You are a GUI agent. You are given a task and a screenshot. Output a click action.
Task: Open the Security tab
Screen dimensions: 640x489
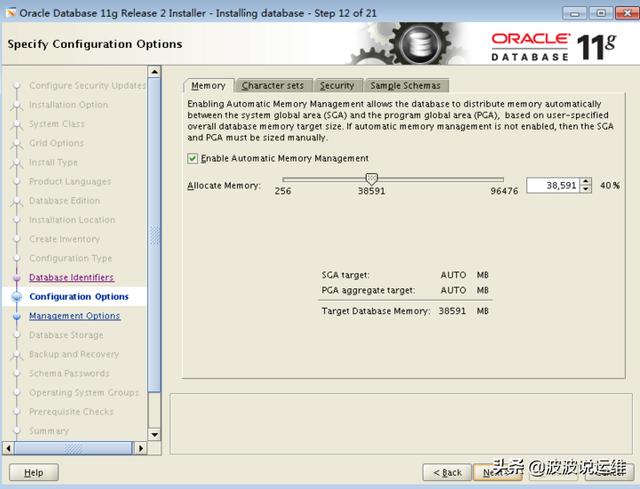point(337,86)
